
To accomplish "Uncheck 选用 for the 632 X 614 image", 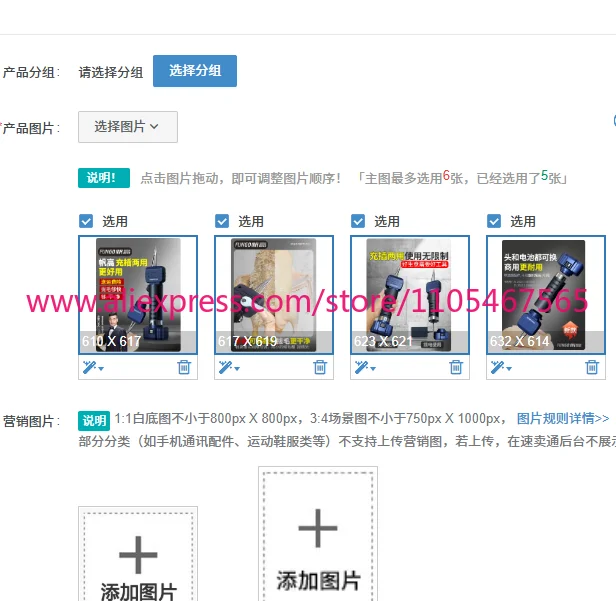I will pyautogui.click(x=494, y=221).
